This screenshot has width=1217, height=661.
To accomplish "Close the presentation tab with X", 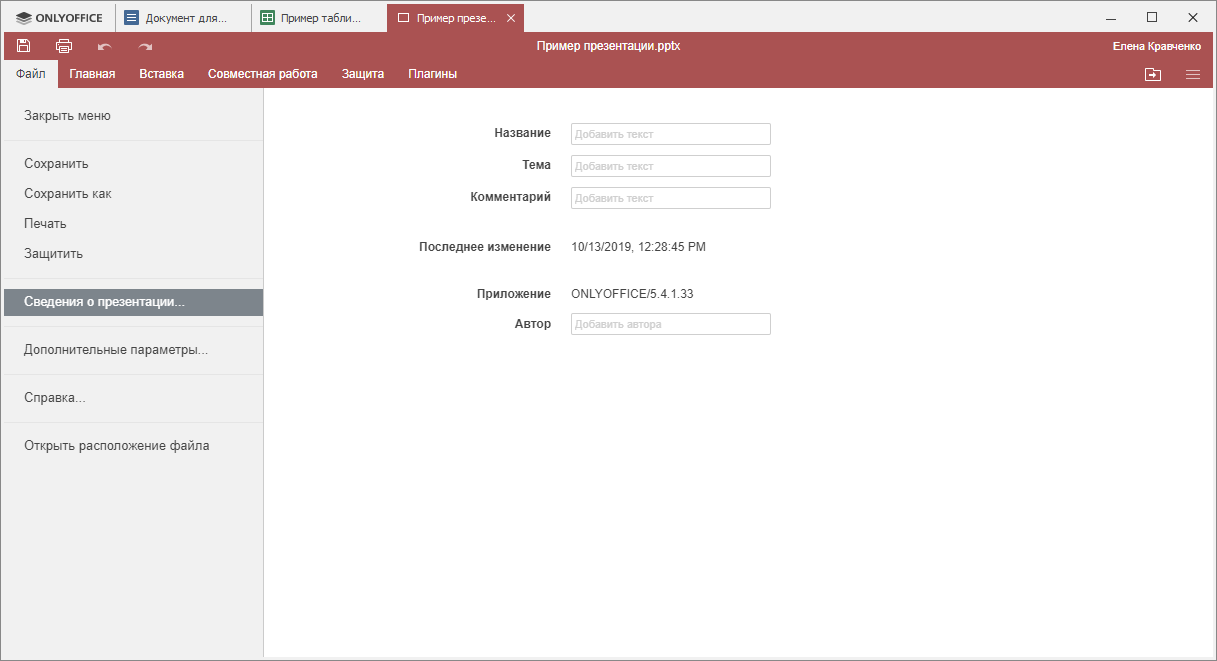I will [x=511, y=18].
